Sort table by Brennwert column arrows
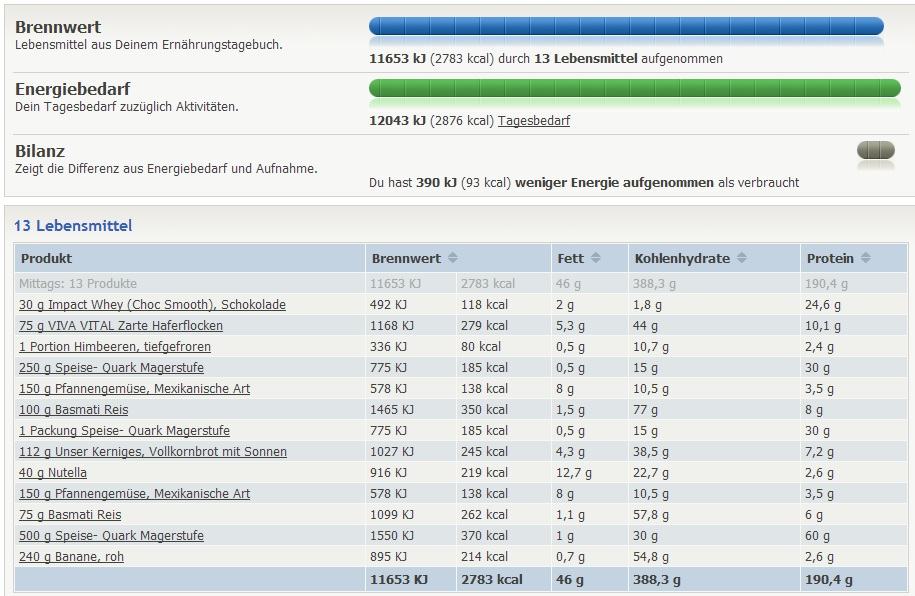915x596 pixels. (x=453, y=257)
